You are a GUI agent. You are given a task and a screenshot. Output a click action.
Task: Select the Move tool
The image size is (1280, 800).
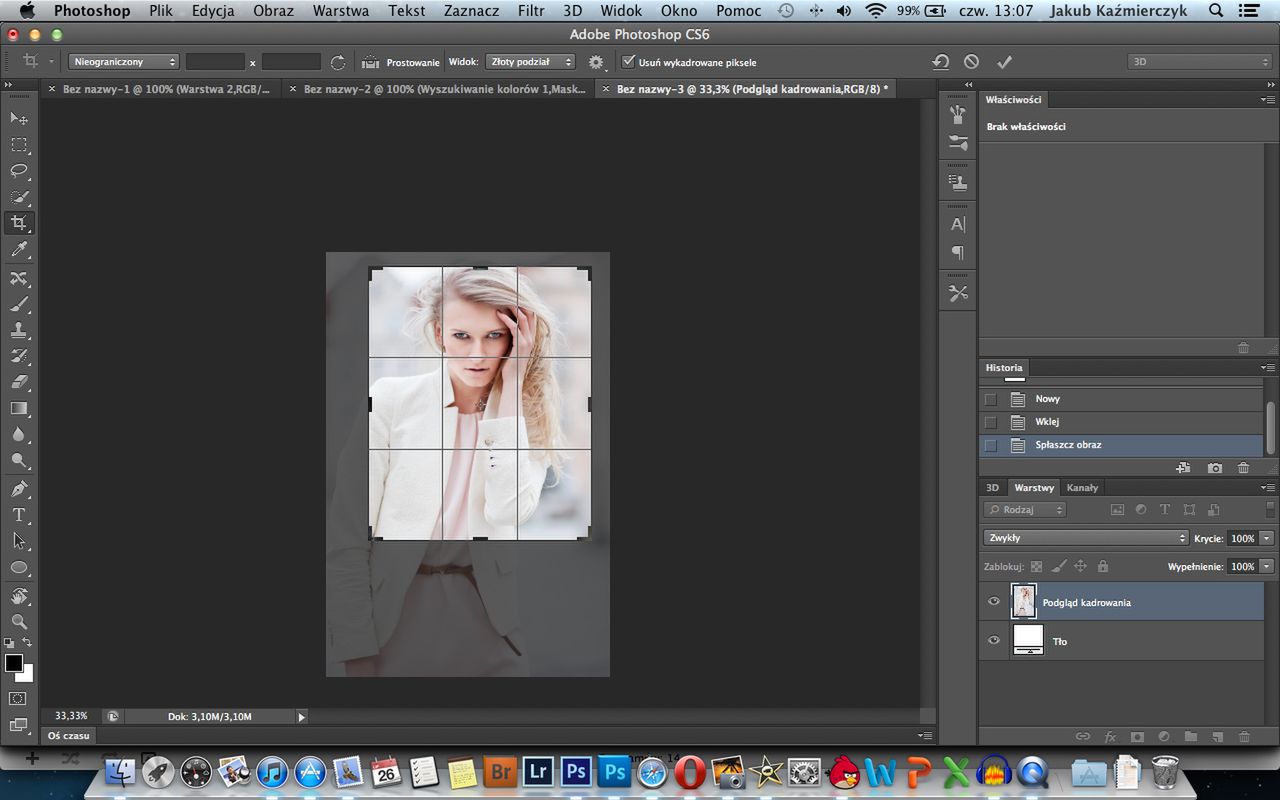tap(19, 118)
